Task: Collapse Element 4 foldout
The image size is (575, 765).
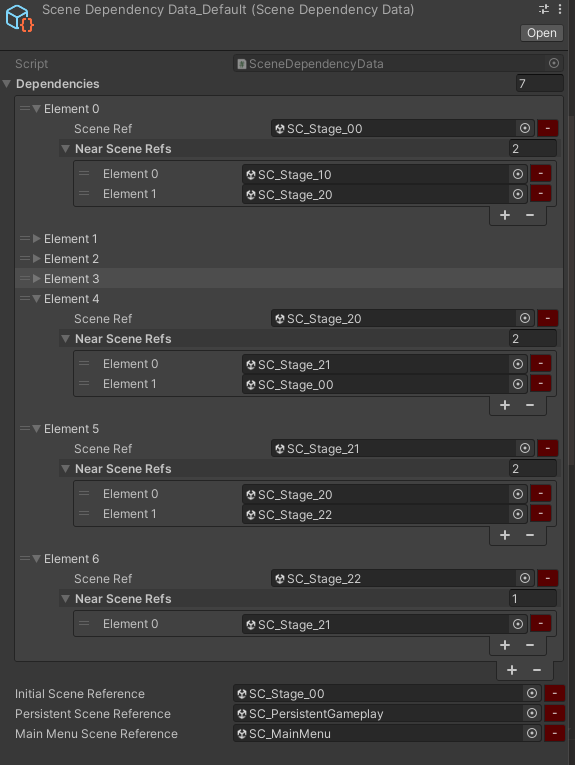Action: tap(37, 299)
